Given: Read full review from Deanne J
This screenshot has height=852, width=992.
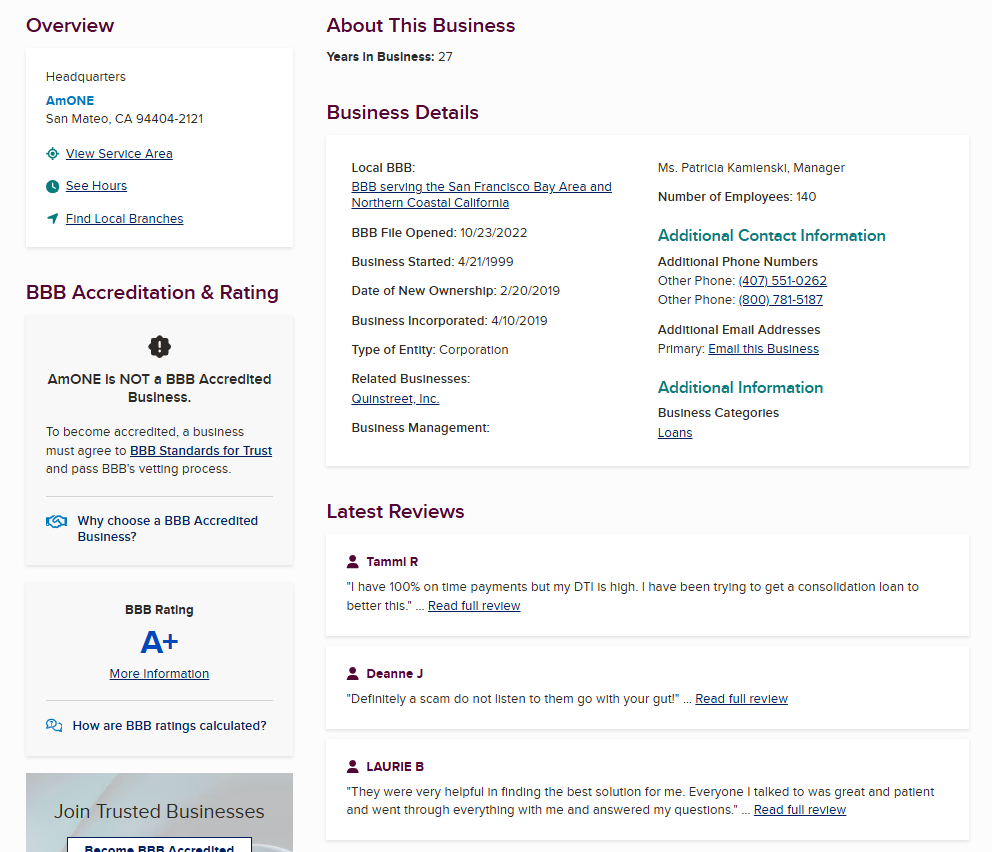Looking at the screenshot, I should [741, 699].
